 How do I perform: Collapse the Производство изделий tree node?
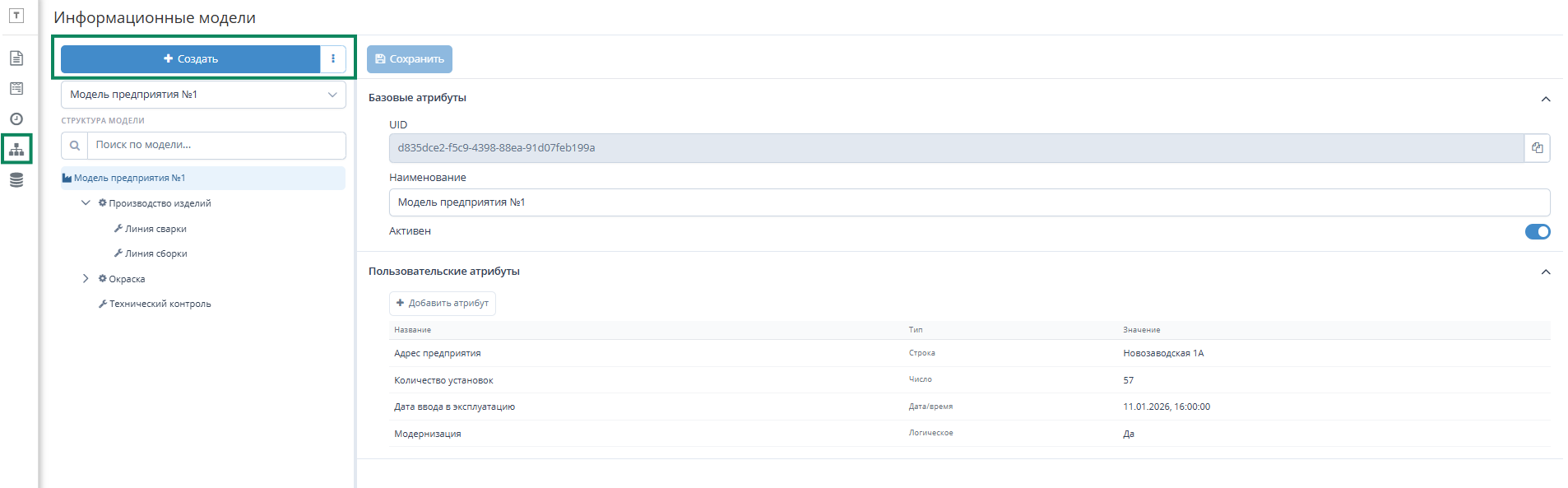tap(86, 202)
